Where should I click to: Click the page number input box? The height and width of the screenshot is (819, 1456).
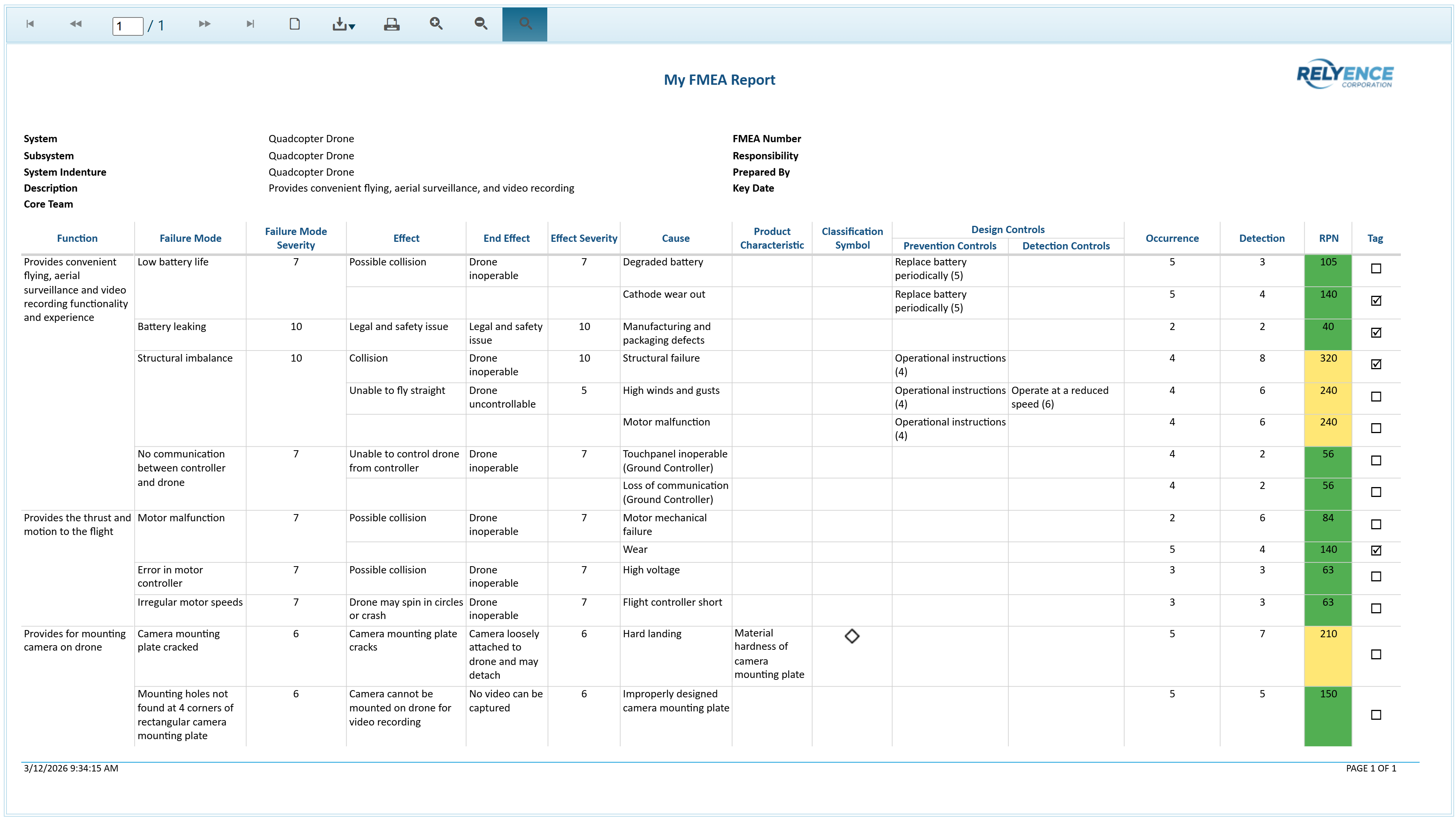pyautogui.click(x=128, y=26)
